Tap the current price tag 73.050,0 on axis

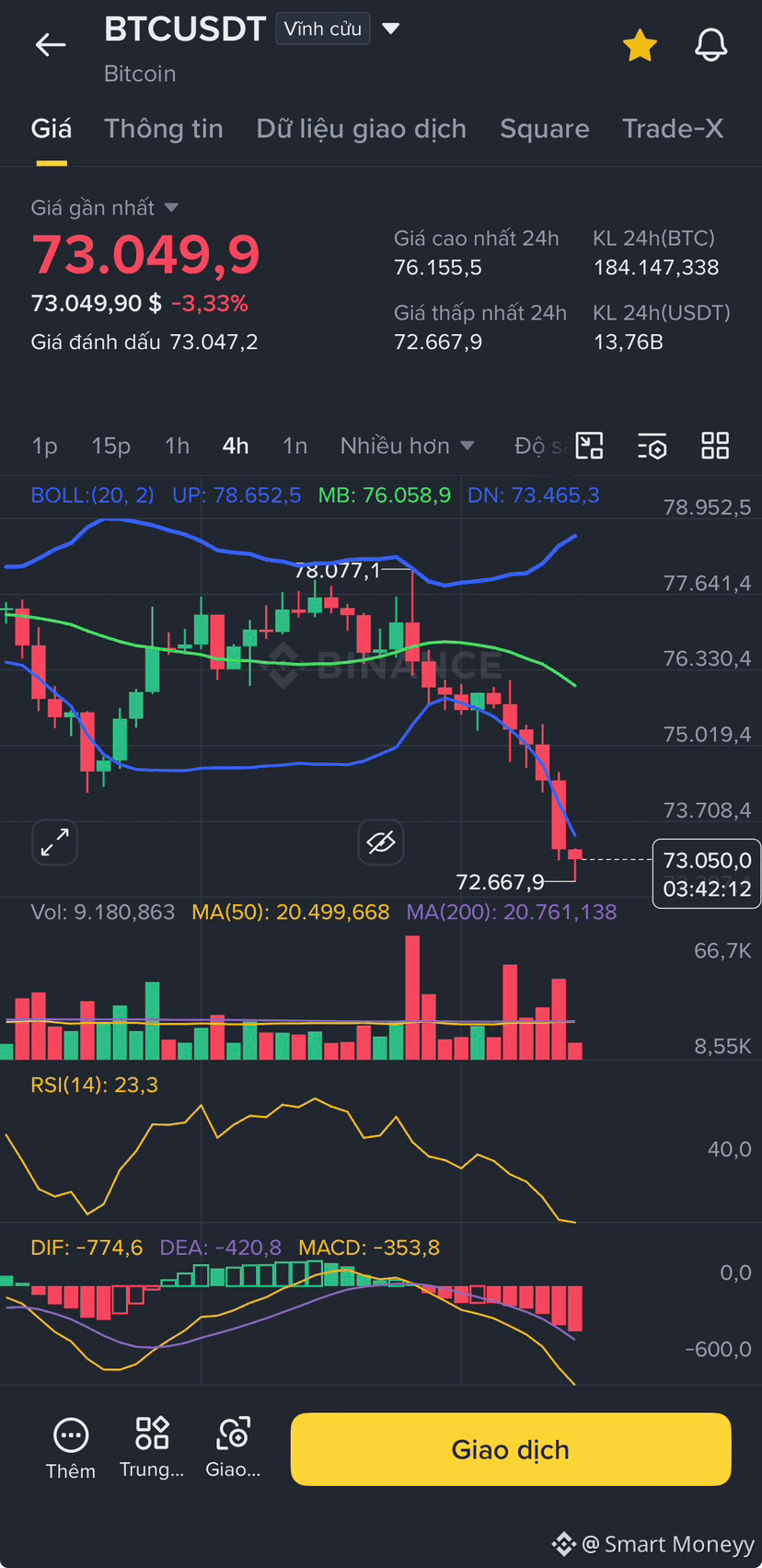707,874
